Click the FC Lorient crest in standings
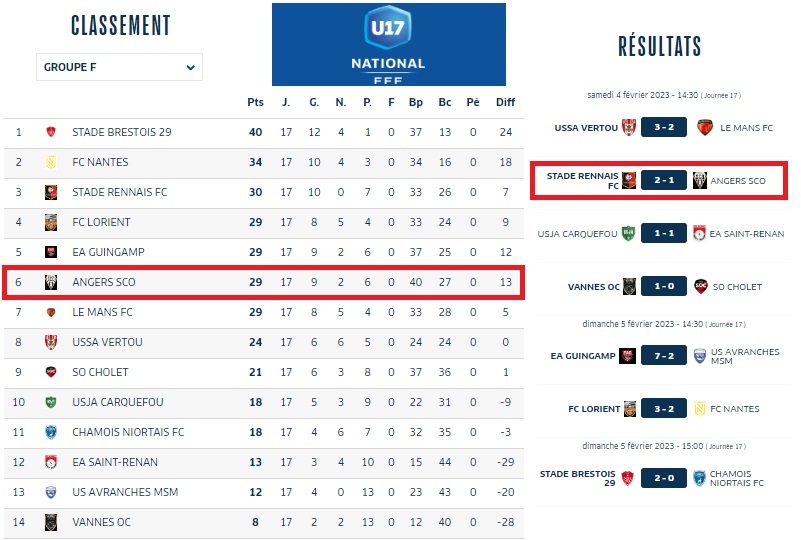 tap(51, 222)
